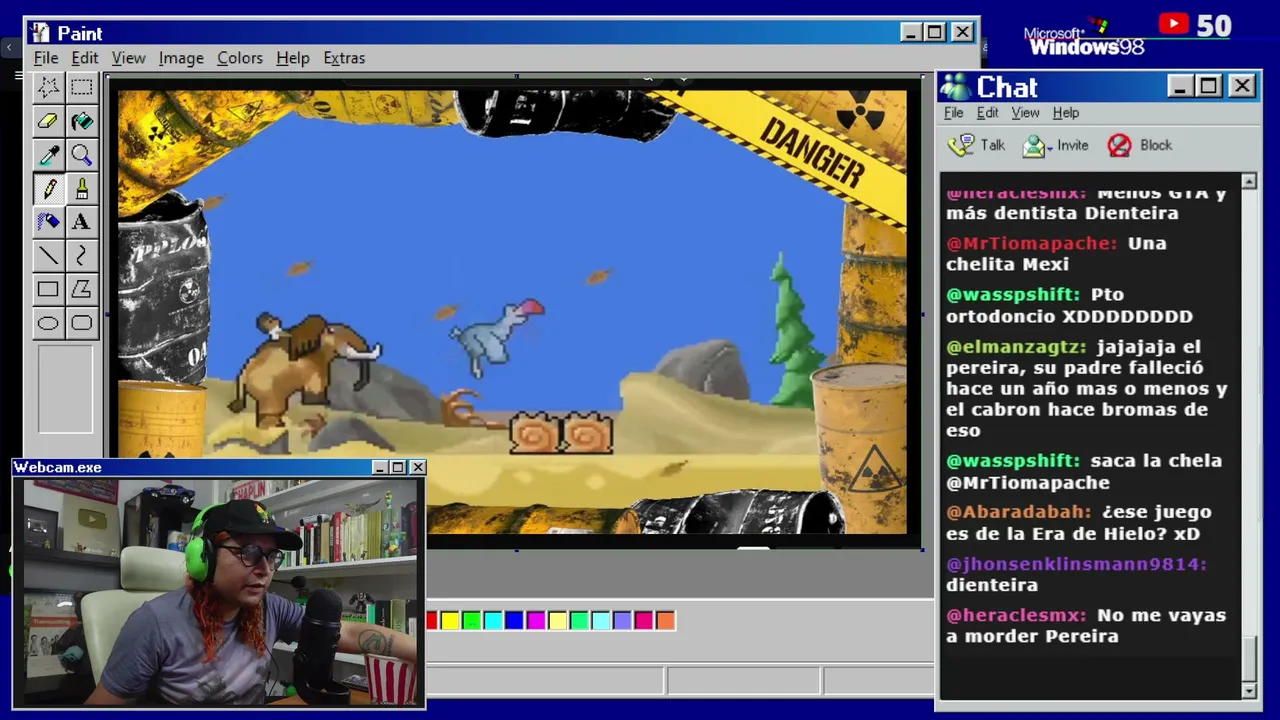Viewport: 1280px width, 720px height.
Task: Click the 'dienteira' chat message text
Action: pyautogui.click(x=992, y=585)
